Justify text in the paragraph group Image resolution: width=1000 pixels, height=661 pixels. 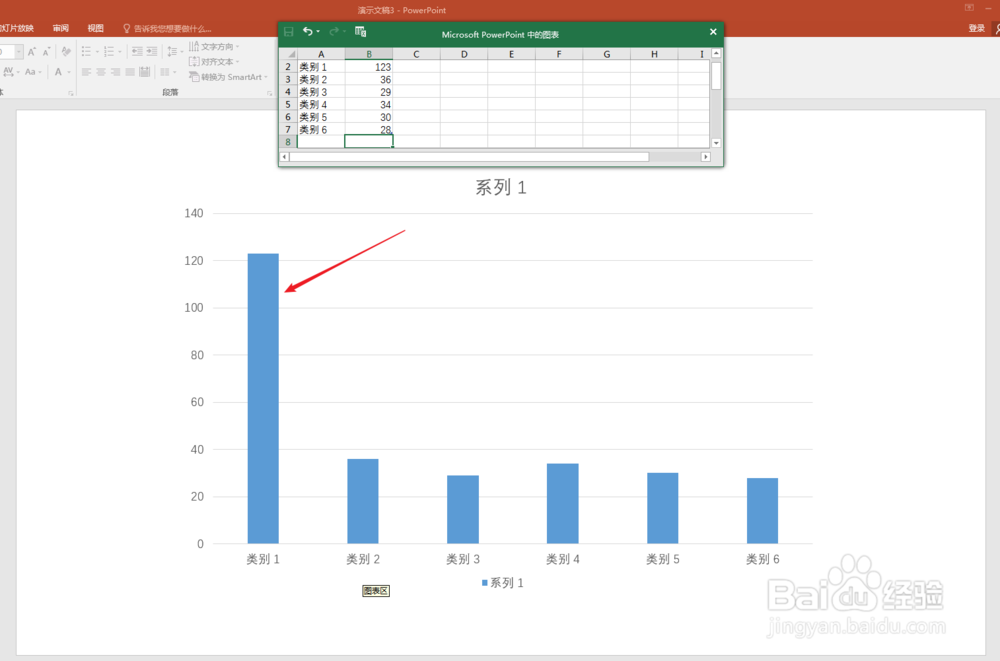click(x=130, y=72)
